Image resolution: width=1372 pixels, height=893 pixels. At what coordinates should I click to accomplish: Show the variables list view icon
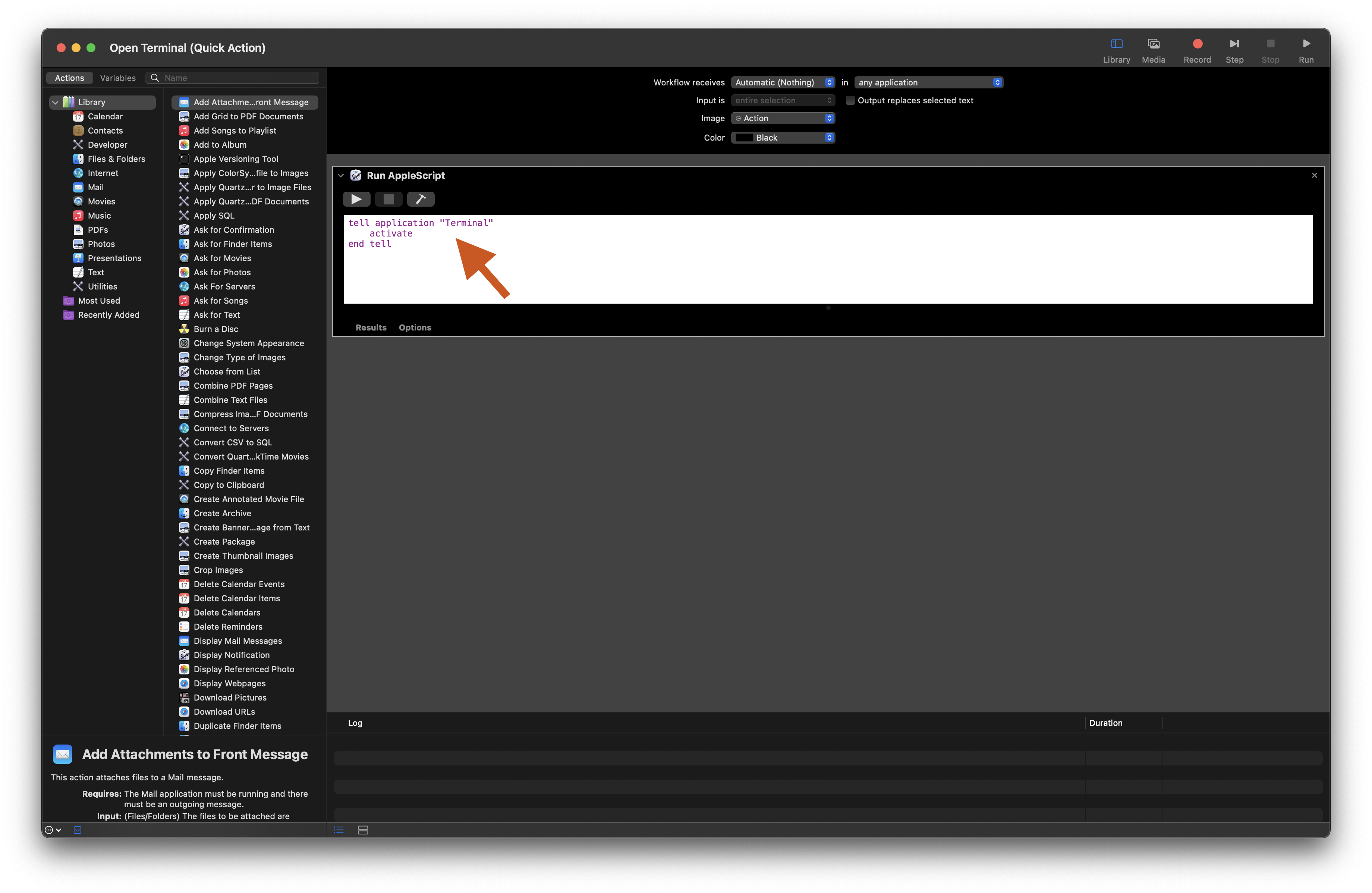tap(363, 830)
